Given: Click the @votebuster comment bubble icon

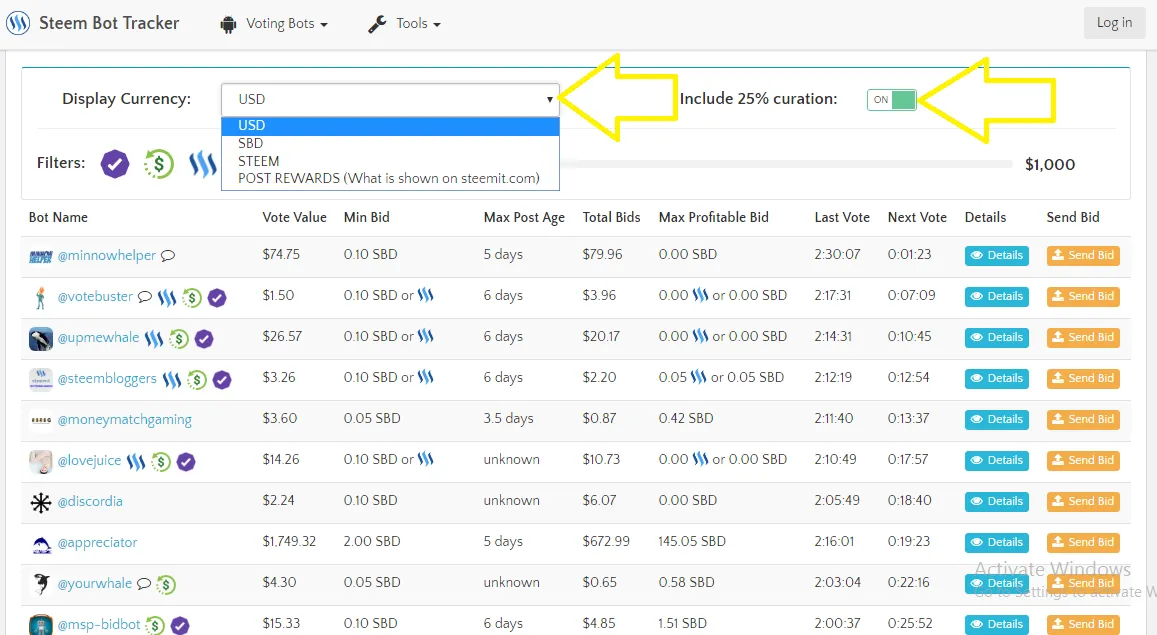Looking at the screenshot, I should [x=145, y=296].
